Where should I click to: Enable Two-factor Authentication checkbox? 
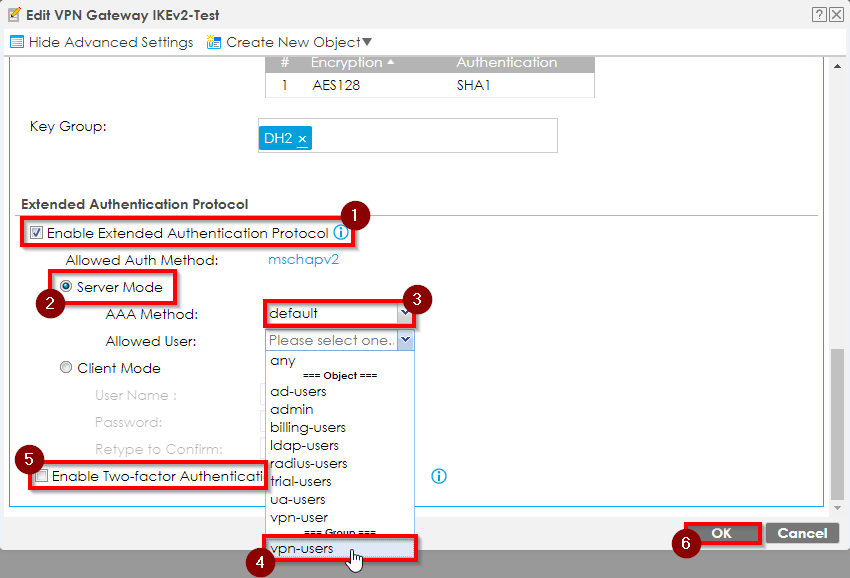(x=41, y=477)
